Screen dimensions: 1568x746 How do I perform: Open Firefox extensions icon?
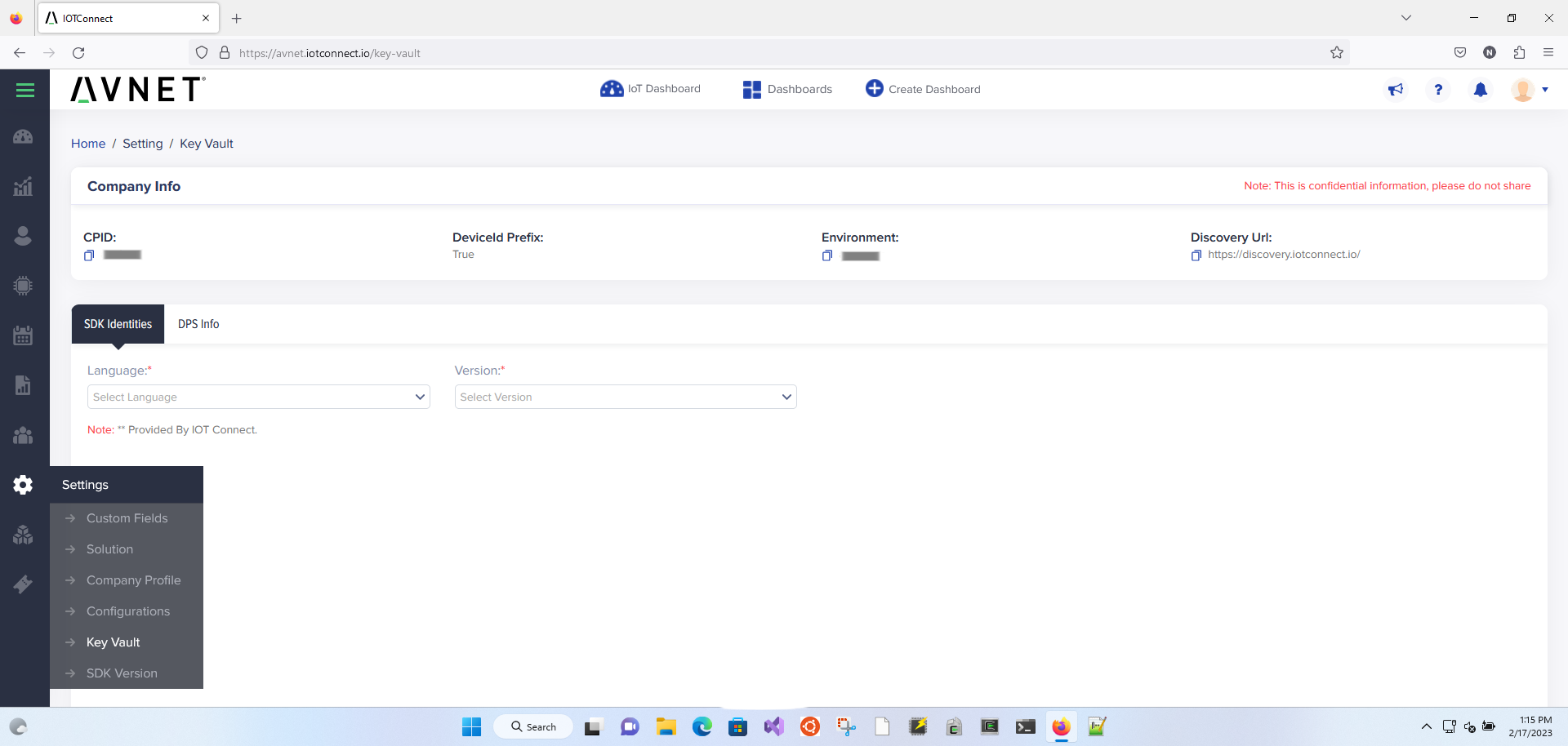1519,53
